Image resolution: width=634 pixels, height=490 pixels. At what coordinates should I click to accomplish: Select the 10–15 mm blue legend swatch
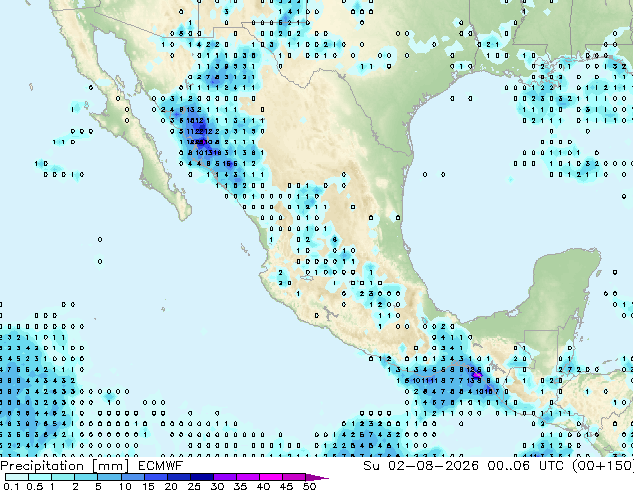click(132, 477)
